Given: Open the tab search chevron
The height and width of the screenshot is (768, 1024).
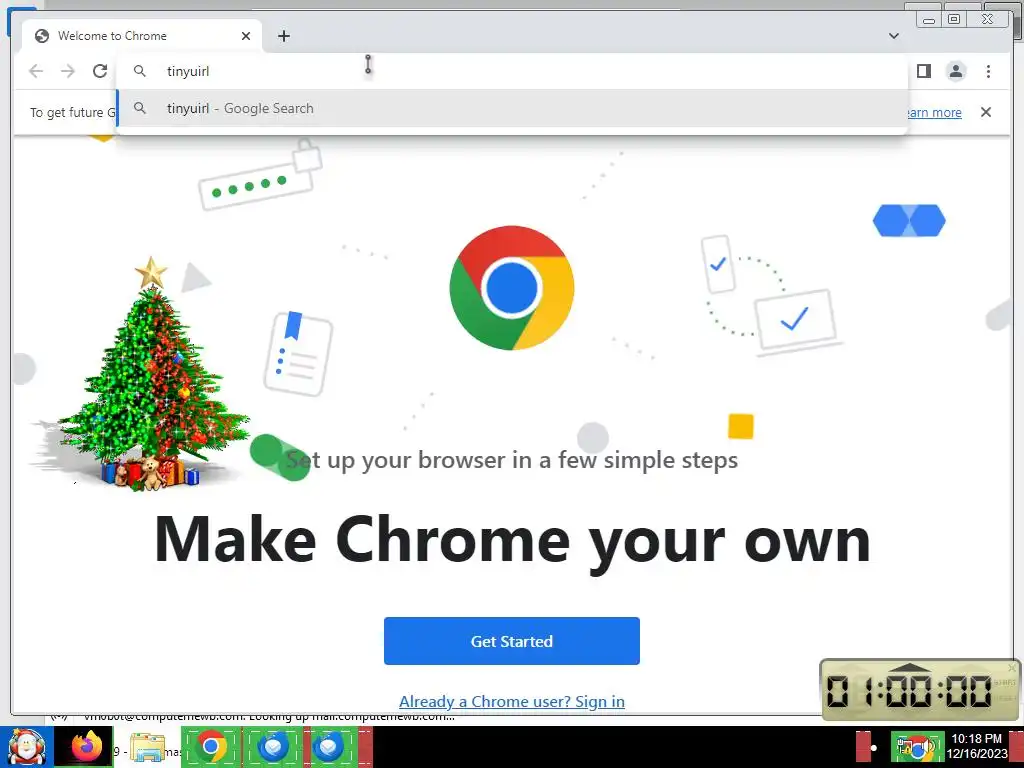Looking at the screenshot, I should pos(894,36).
